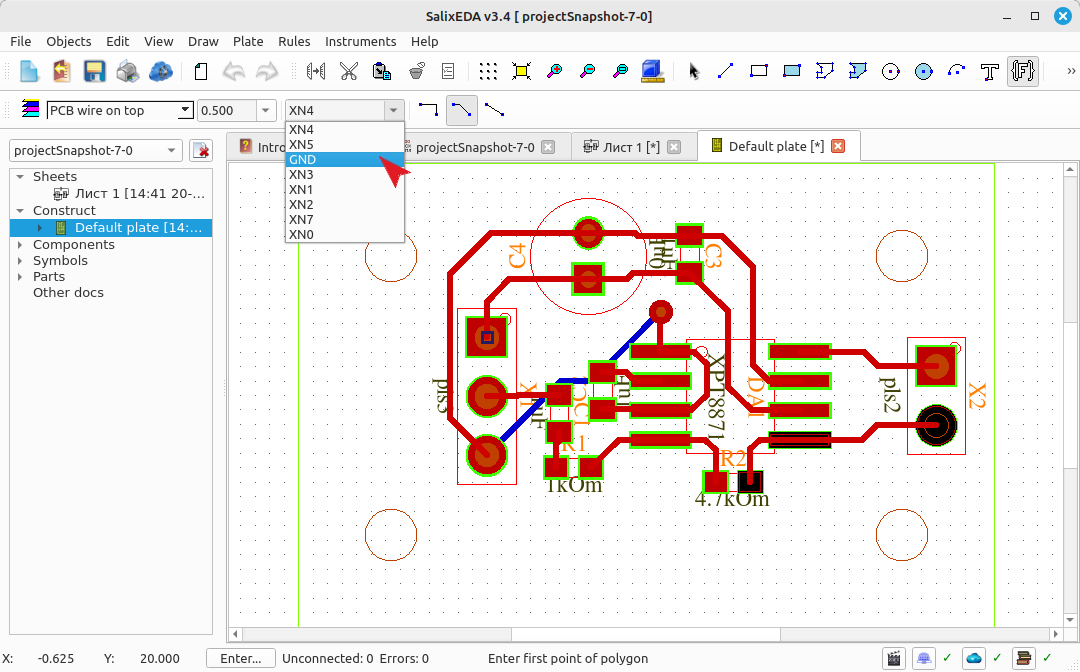Enable 45-degree wire corner mode
The image size is (1080, 672).
click(x=461, y=109)
